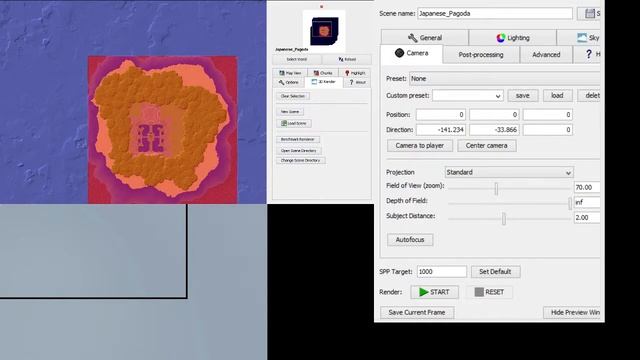Click Direction field showing -33.866
This screenshot has height=360, width=640.
point(494,130)
